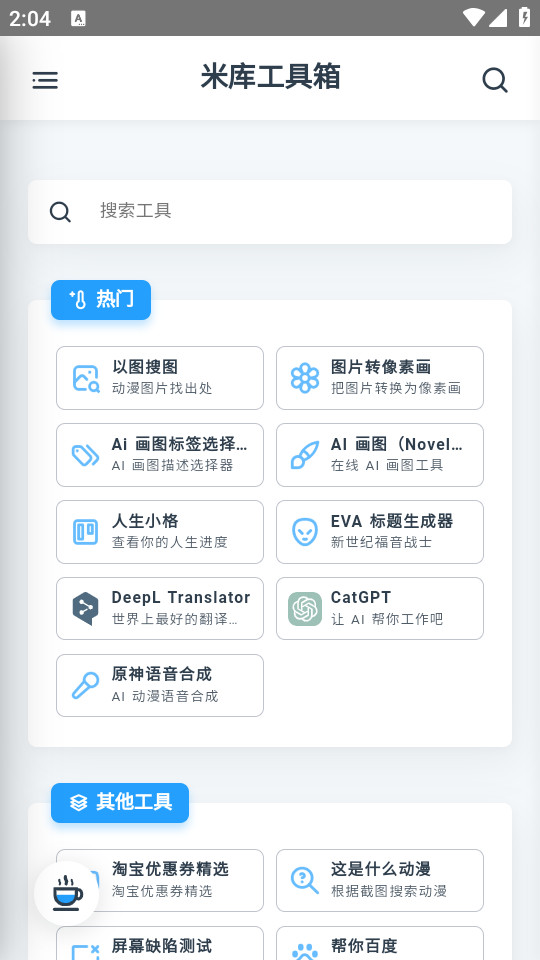Image resolution: width=540 pixels, height=960 pixels.
Task: Focus the 搜索工具 search field
Action: [x=270, y=212]
